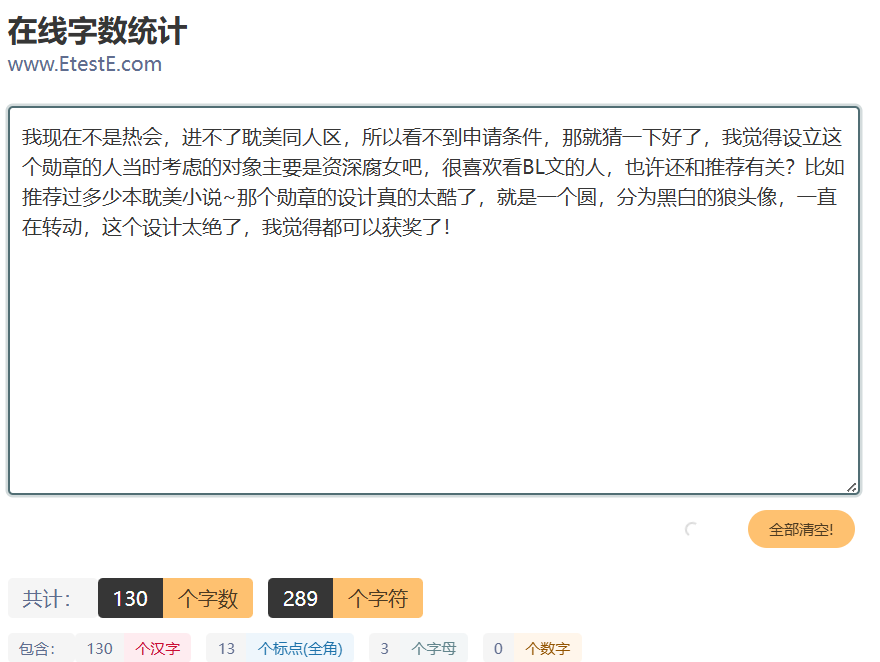Click the 0 digit count value

(x=498, y=648)
